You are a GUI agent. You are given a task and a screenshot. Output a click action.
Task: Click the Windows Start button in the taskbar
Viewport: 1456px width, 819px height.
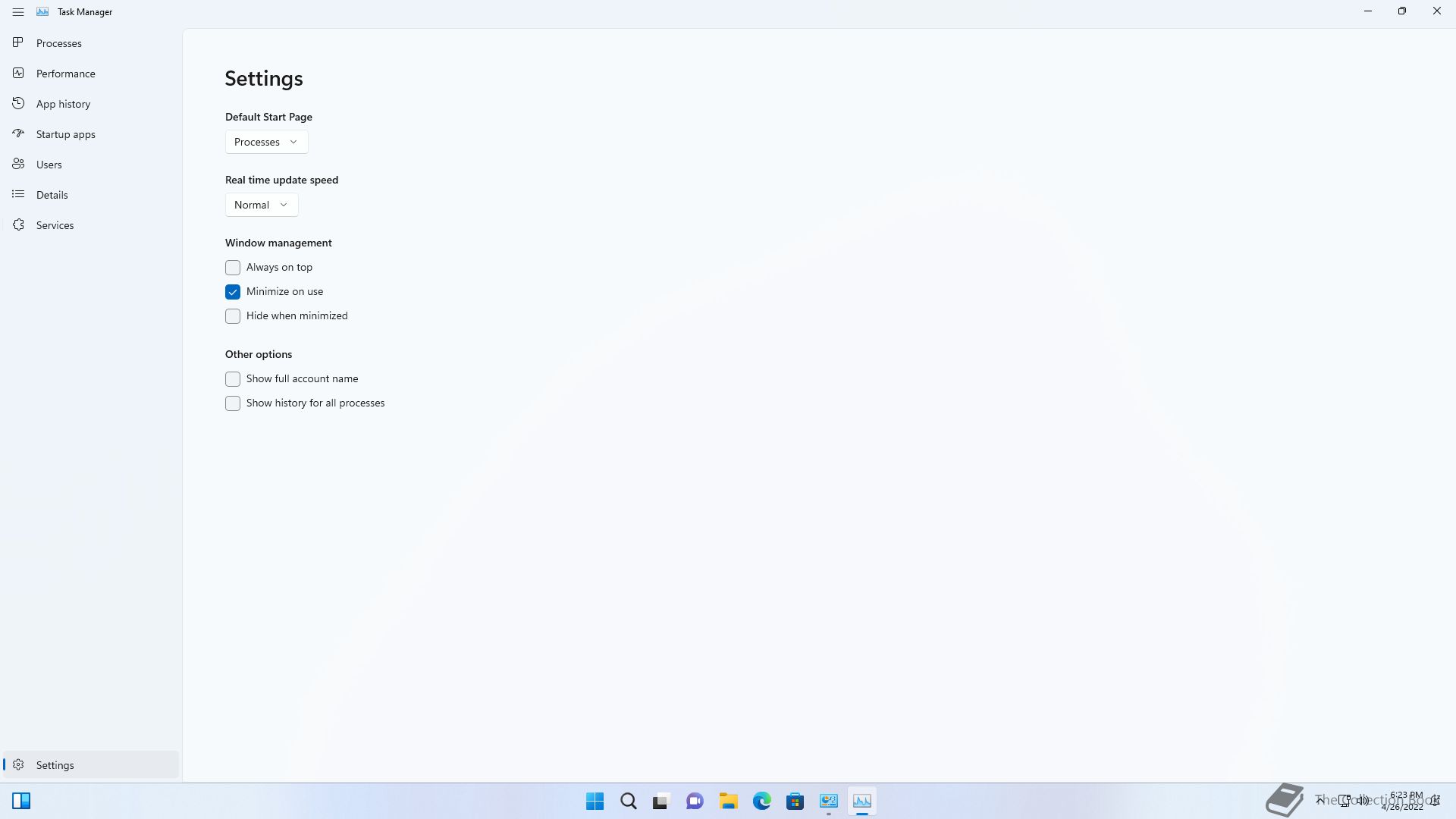tap(595, 801)
